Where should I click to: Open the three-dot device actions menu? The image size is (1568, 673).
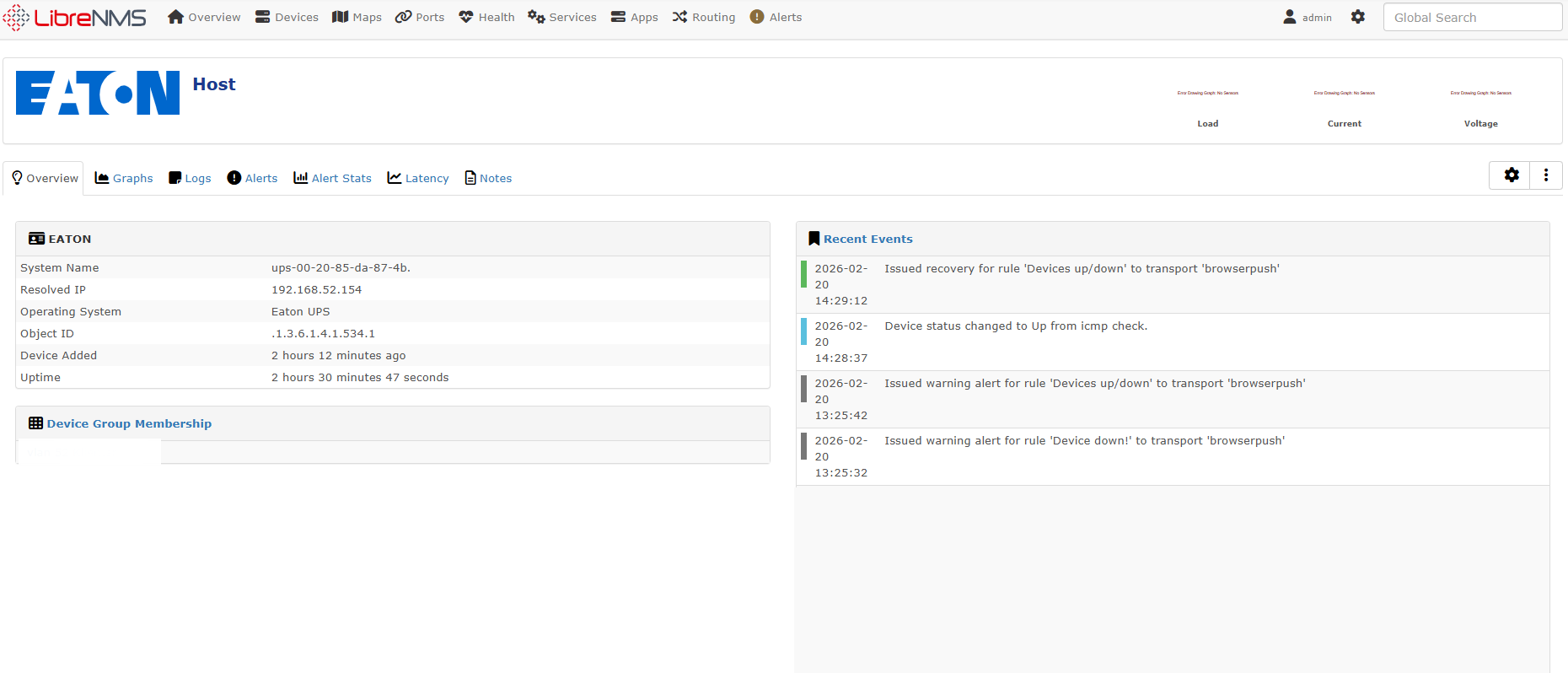tap(1545, 175)
